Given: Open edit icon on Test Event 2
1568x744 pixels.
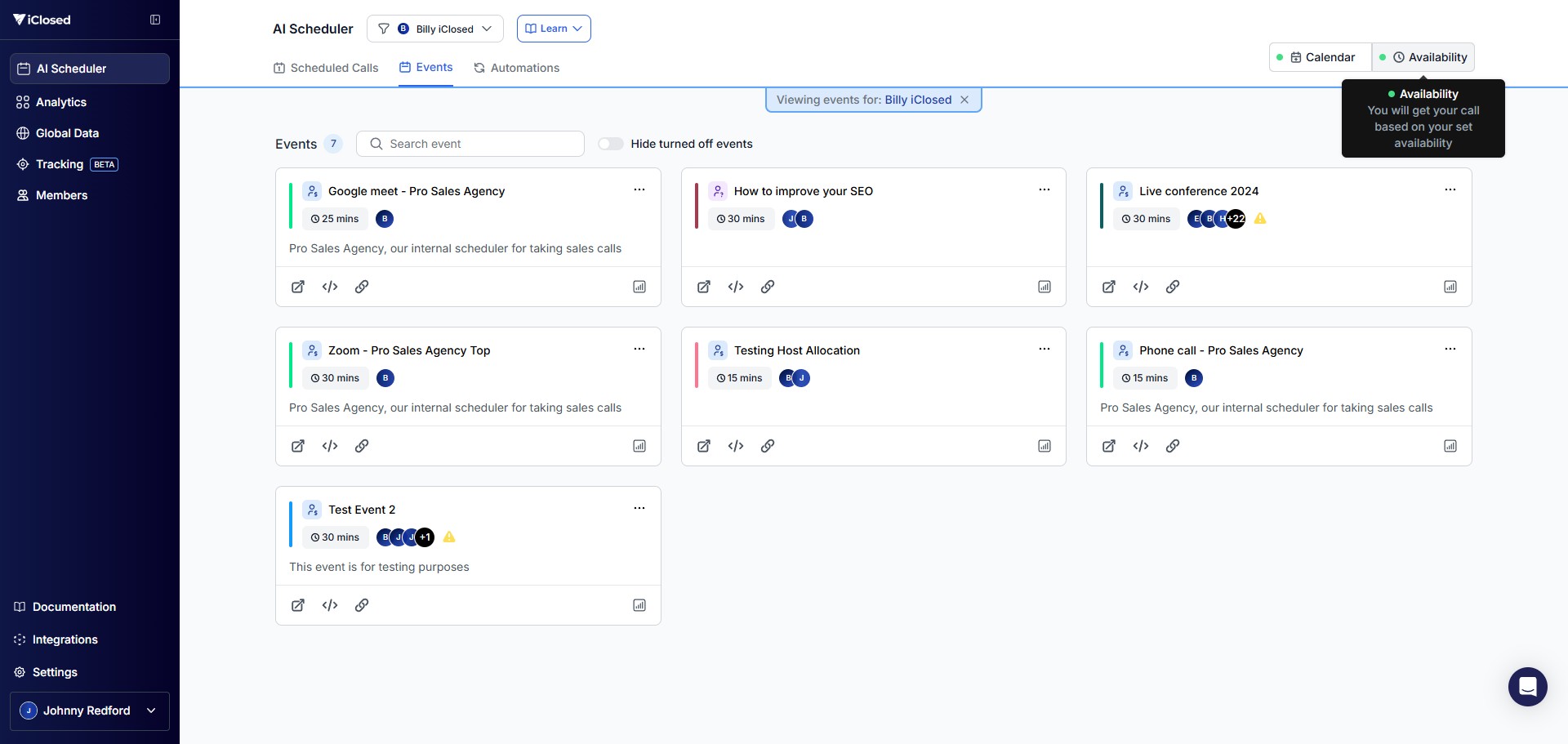Looking at the screenshot, I should coord(298,605).
